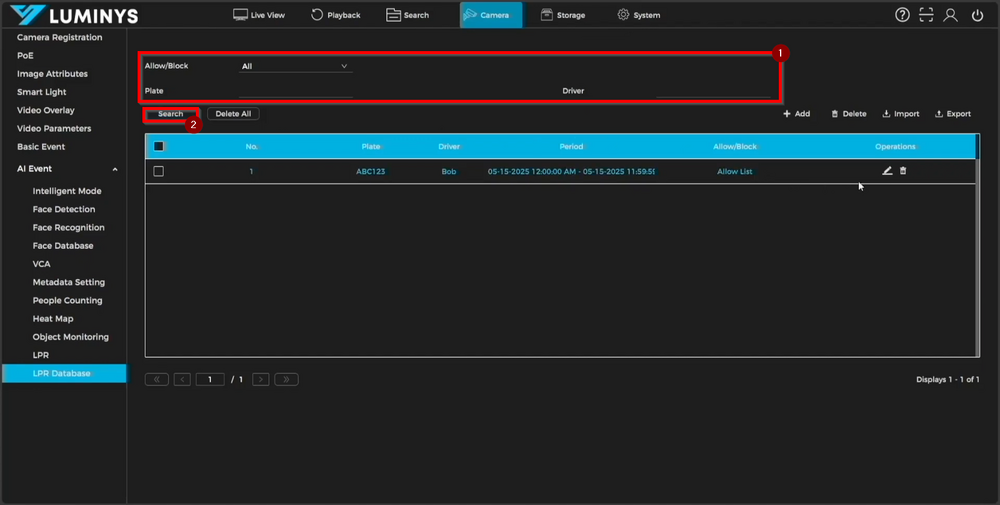Image resolution: width=1000 pixels, height=505 pixels.
Task: Open Face Database in sidebar
Action: 63,246
